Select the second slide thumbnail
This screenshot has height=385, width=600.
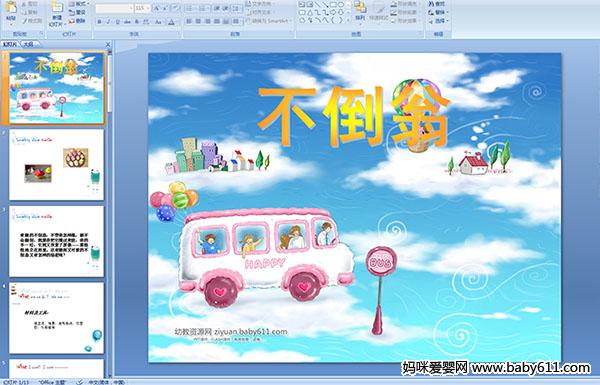pos(56,165)
